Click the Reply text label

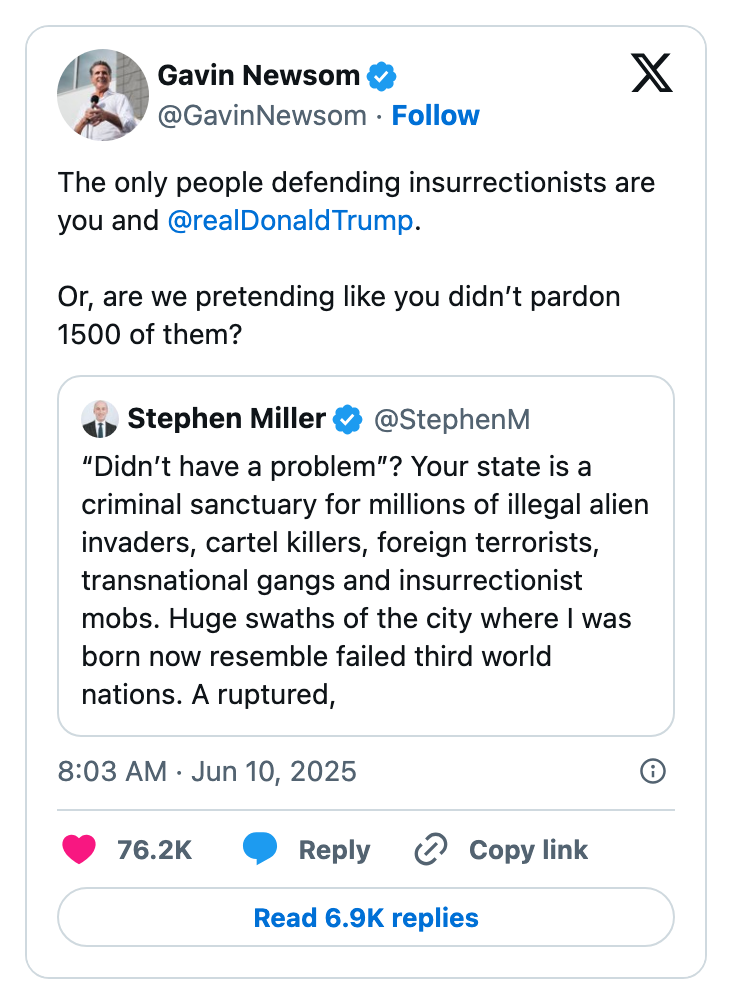[x=334, y=849]
